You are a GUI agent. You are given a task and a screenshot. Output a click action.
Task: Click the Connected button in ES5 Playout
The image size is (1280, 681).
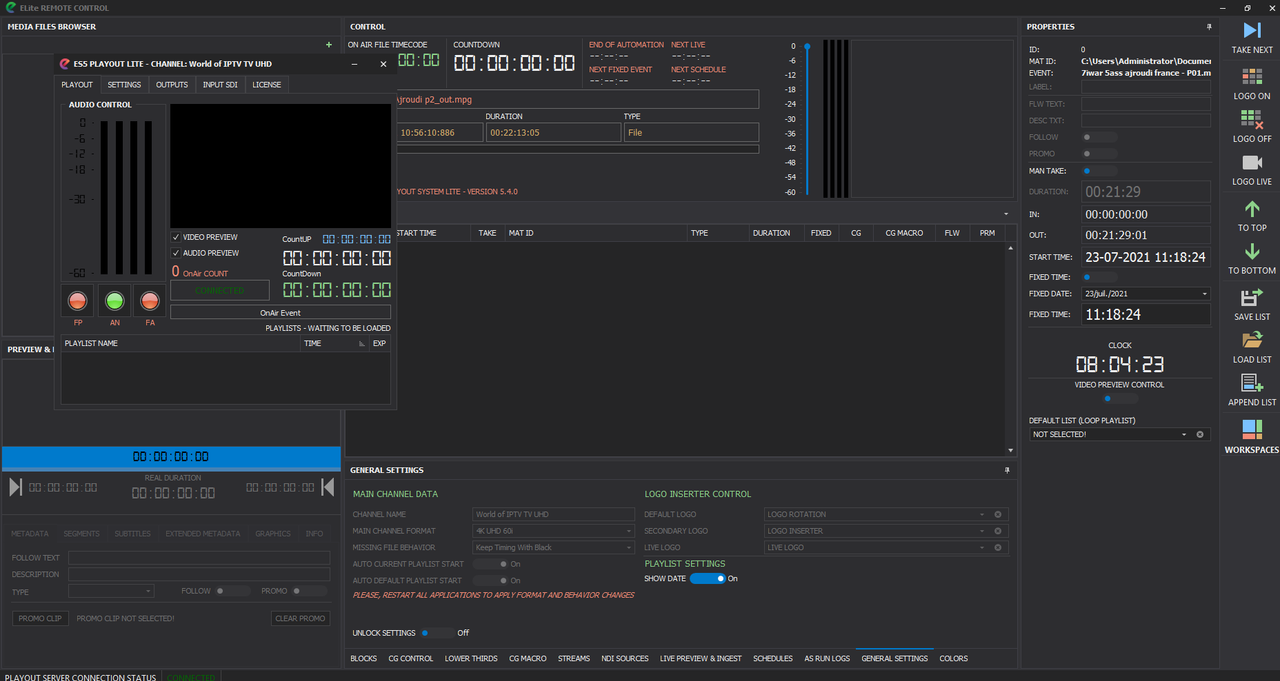220,290
